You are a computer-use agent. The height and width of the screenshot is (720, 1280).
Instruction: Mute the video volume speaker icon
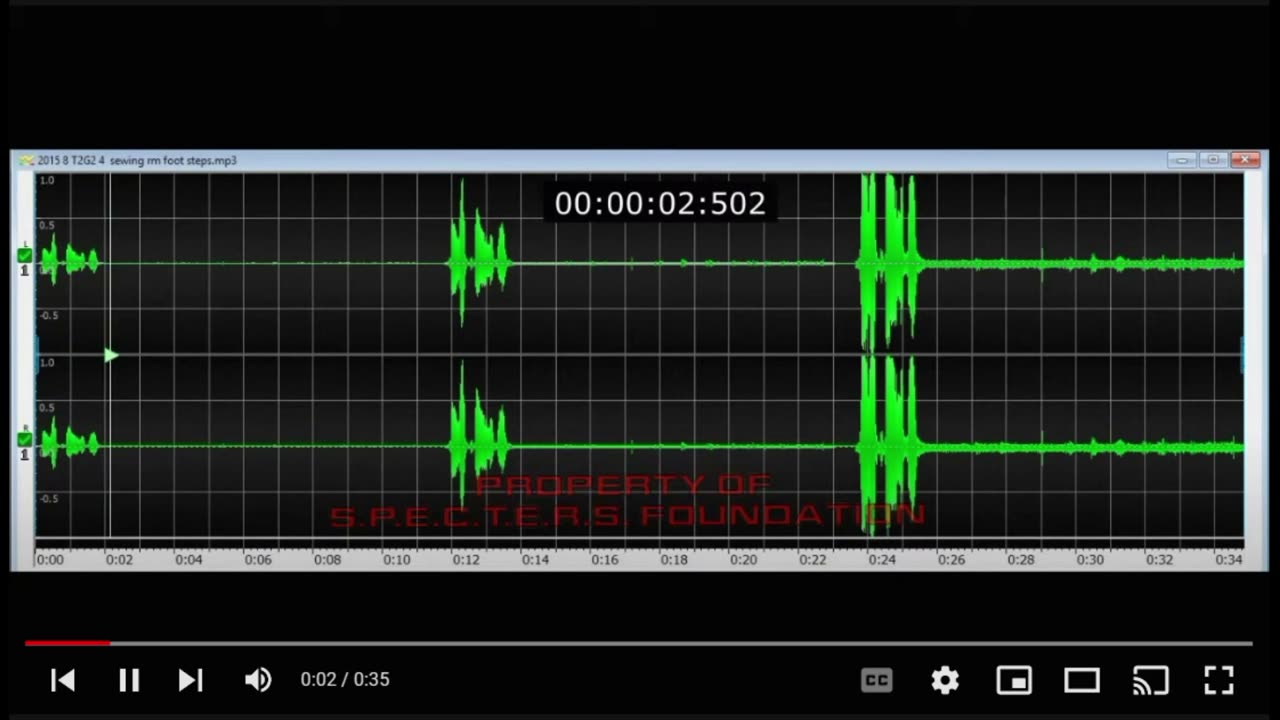click(258, 680)
